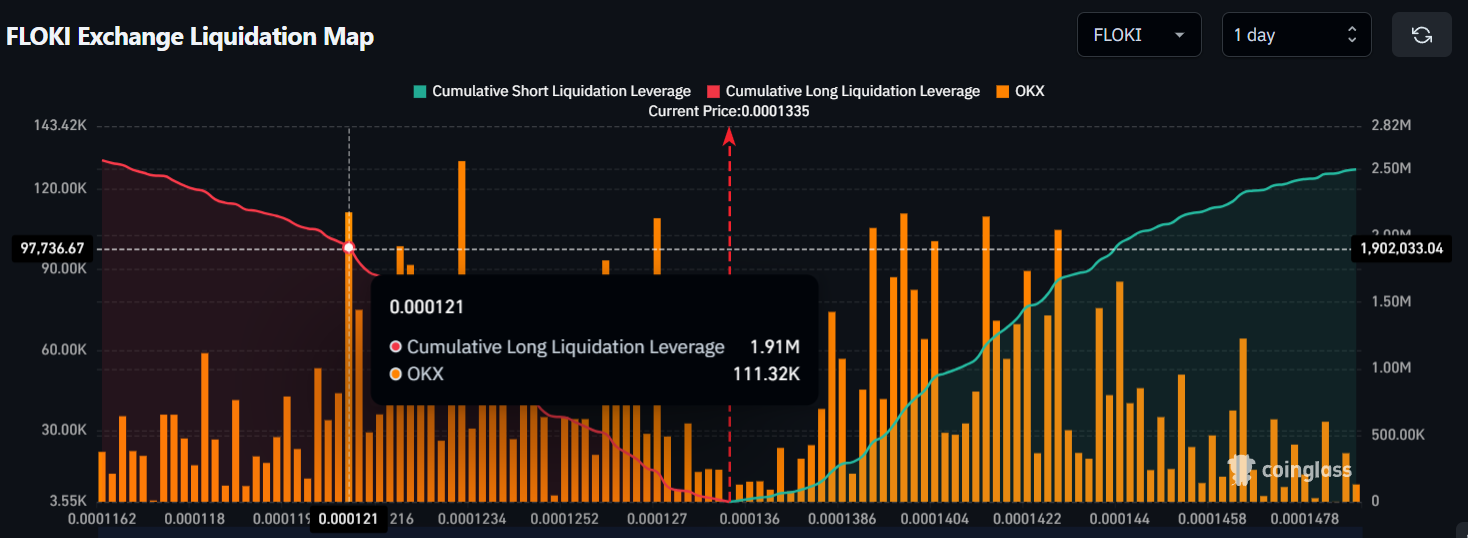Screen dimensions: 1468x538
Task: Click the 0.000127 x-axis label
Action: pyautogui.click(x=656, y=519)
